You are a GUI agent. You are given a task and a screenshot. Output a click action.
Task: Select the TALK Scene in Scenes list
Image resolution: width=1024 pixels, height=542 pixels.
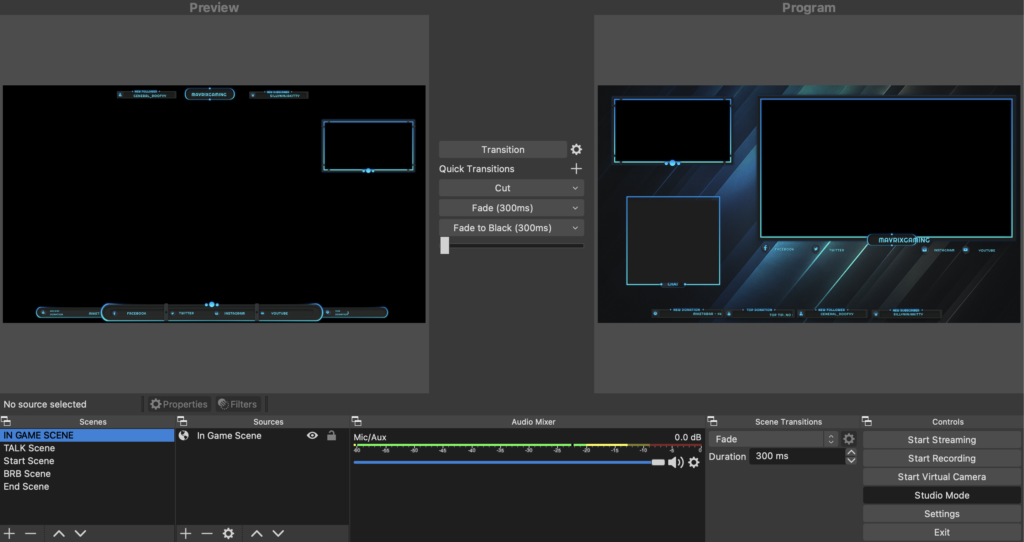coord(29,448)
